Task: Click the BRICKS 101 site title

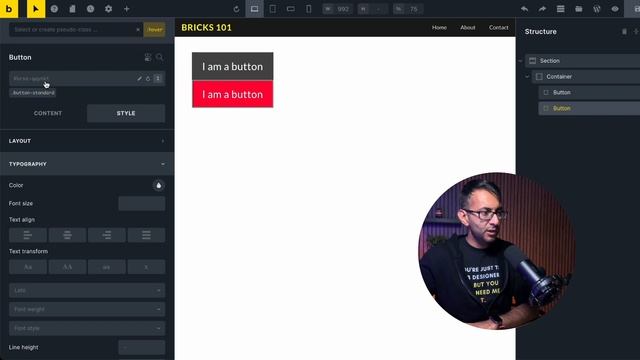Action: point(207,27)
